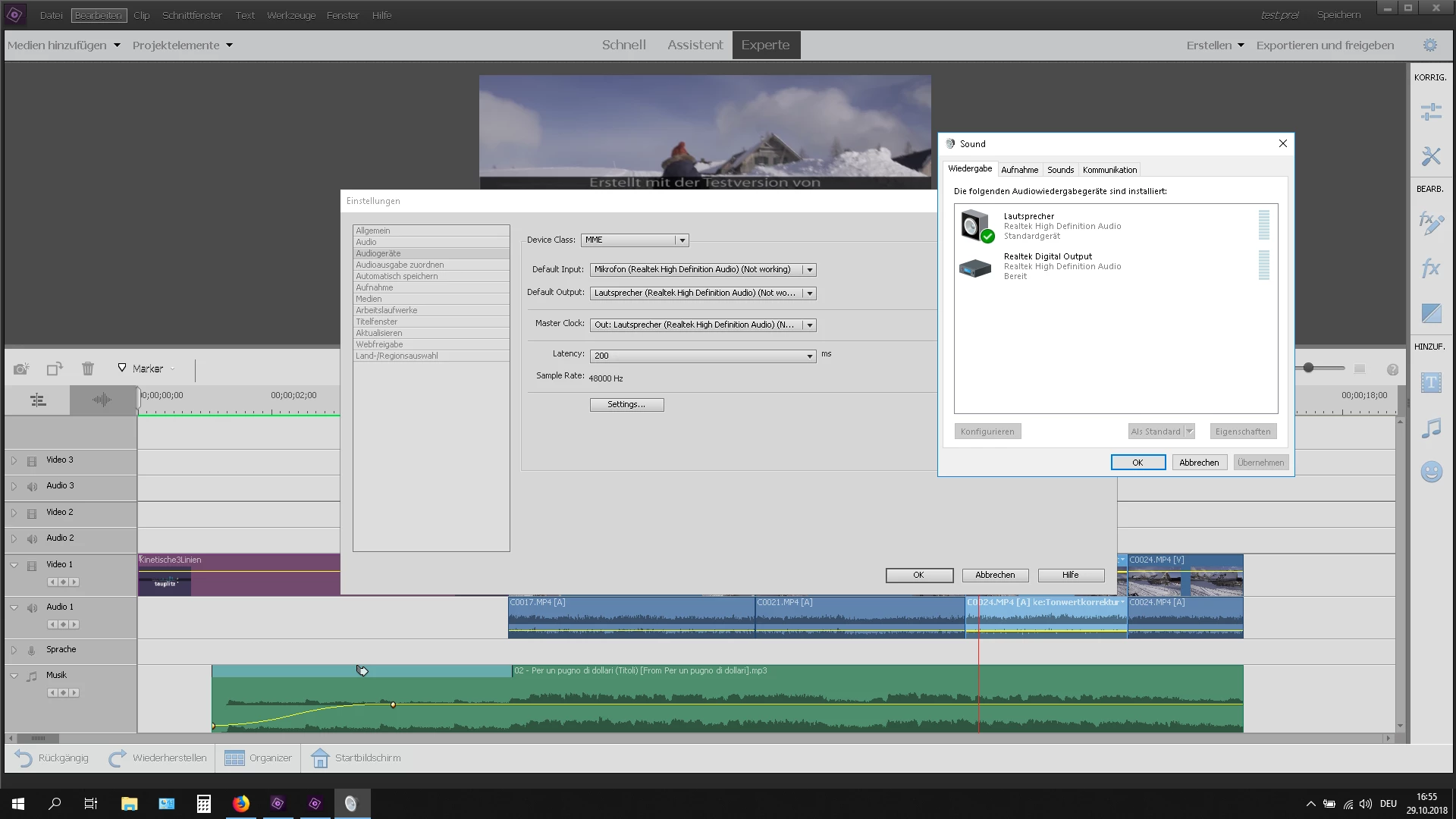This screenshot has width=1456, height=819.
Task: Toggle Video 2 track visibility filmstrip
Action: [x=32, y=513]
